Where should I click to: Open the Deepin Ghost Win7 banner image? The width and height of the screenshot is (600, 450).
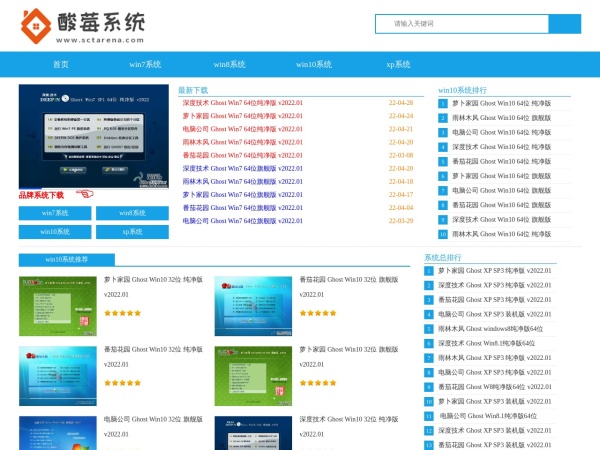tap(94, 137)
